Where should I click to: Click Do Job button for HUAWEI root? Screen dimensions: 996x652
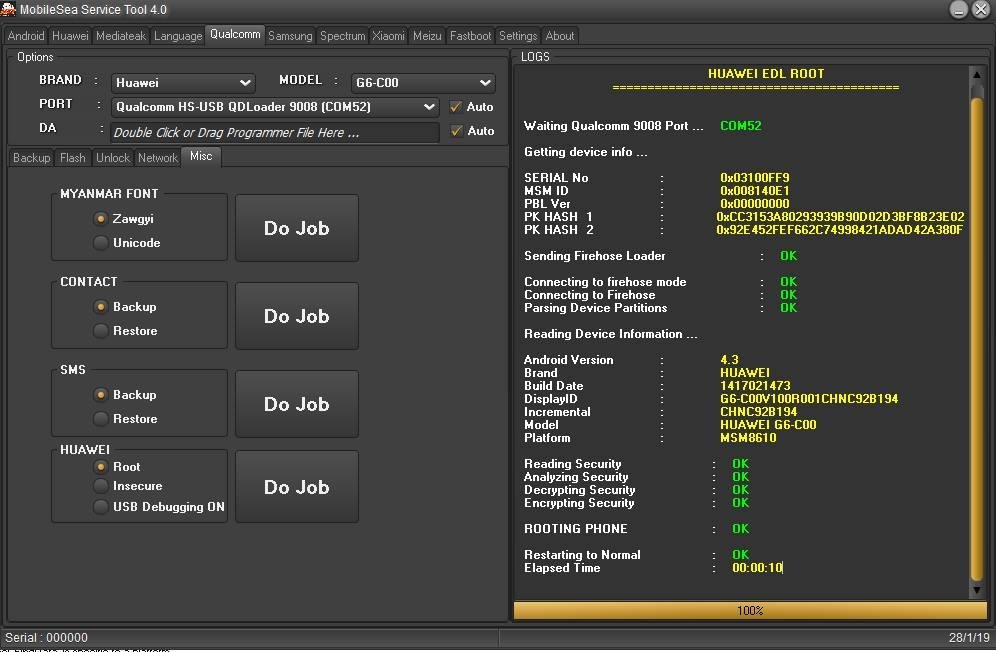tap(296, 487)
